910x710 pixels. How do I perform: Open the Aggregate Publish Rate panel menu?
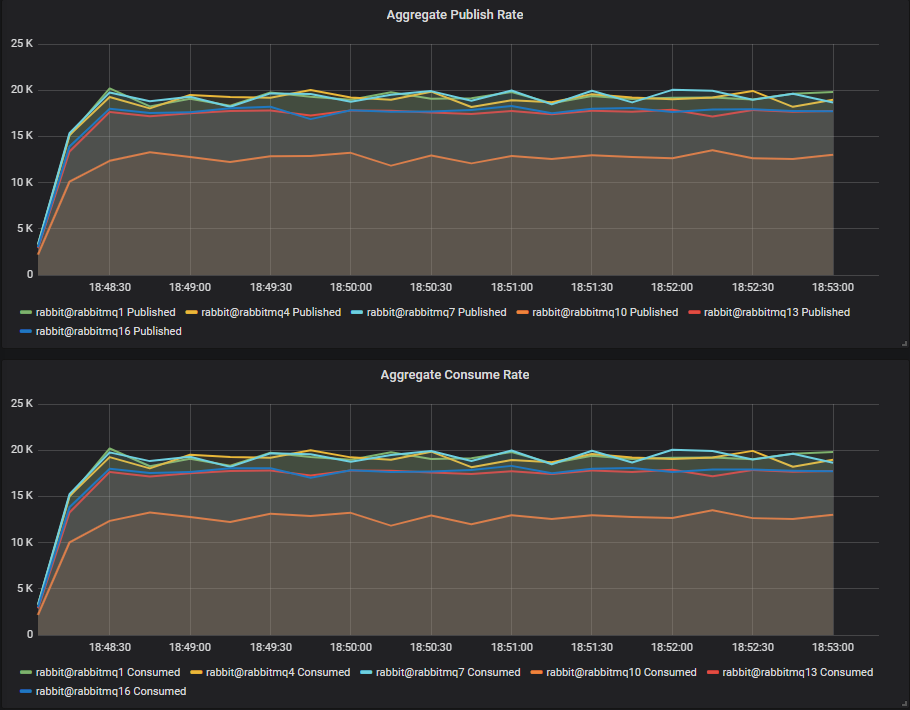pyautogui.click(x=455, y=14)
